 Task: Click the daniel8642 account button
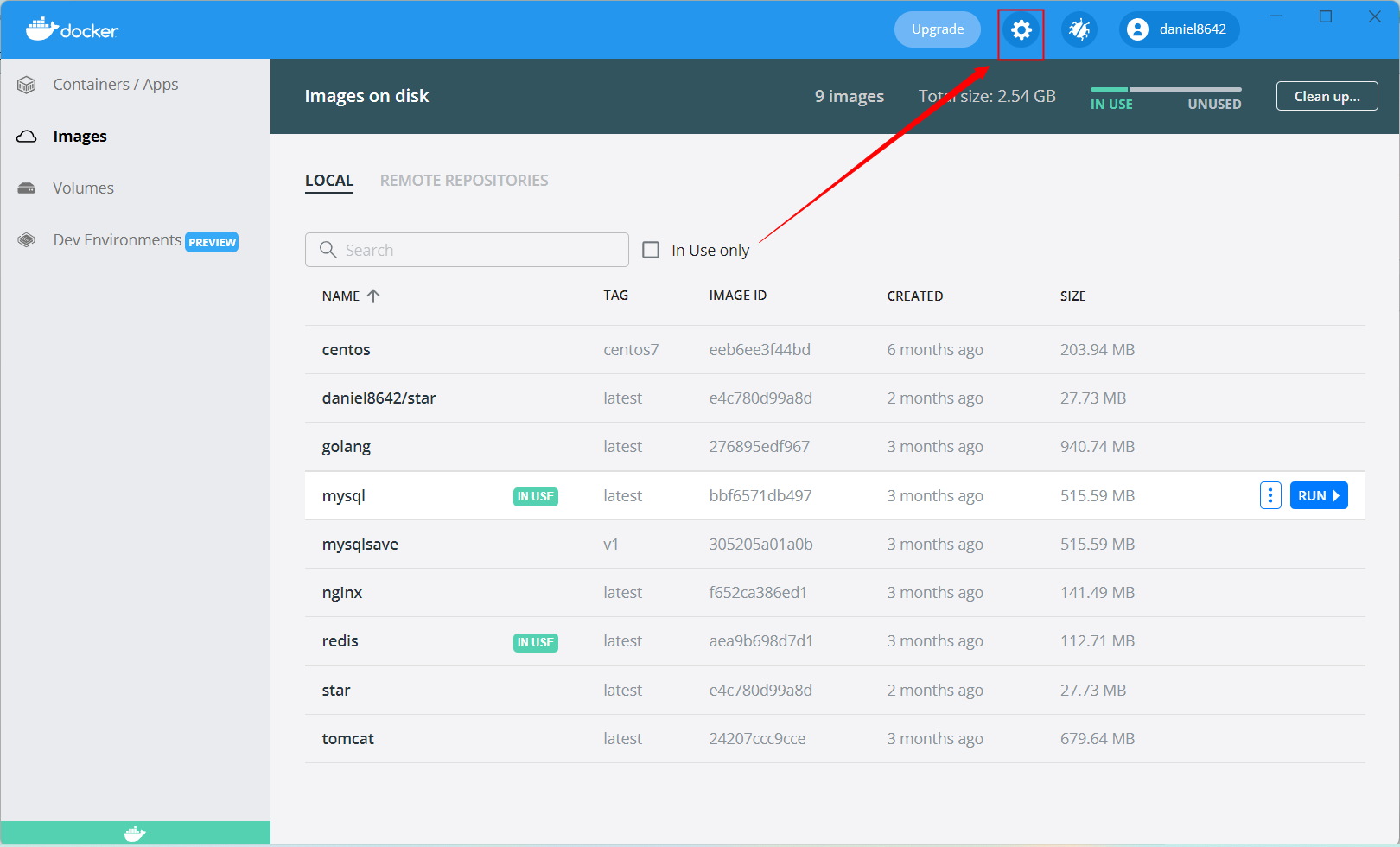(x=1180, y=29)
